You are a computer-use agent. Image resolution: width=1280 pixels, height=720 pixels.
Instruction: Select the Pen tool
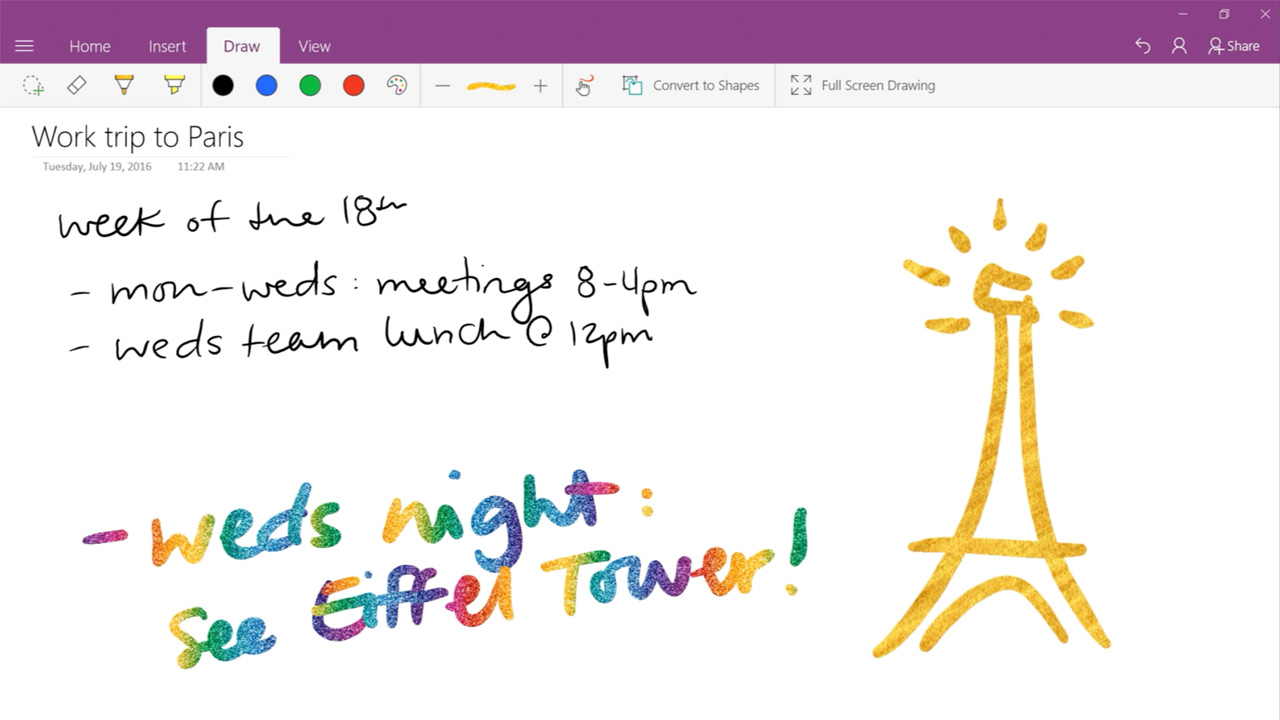coord(123,85)
